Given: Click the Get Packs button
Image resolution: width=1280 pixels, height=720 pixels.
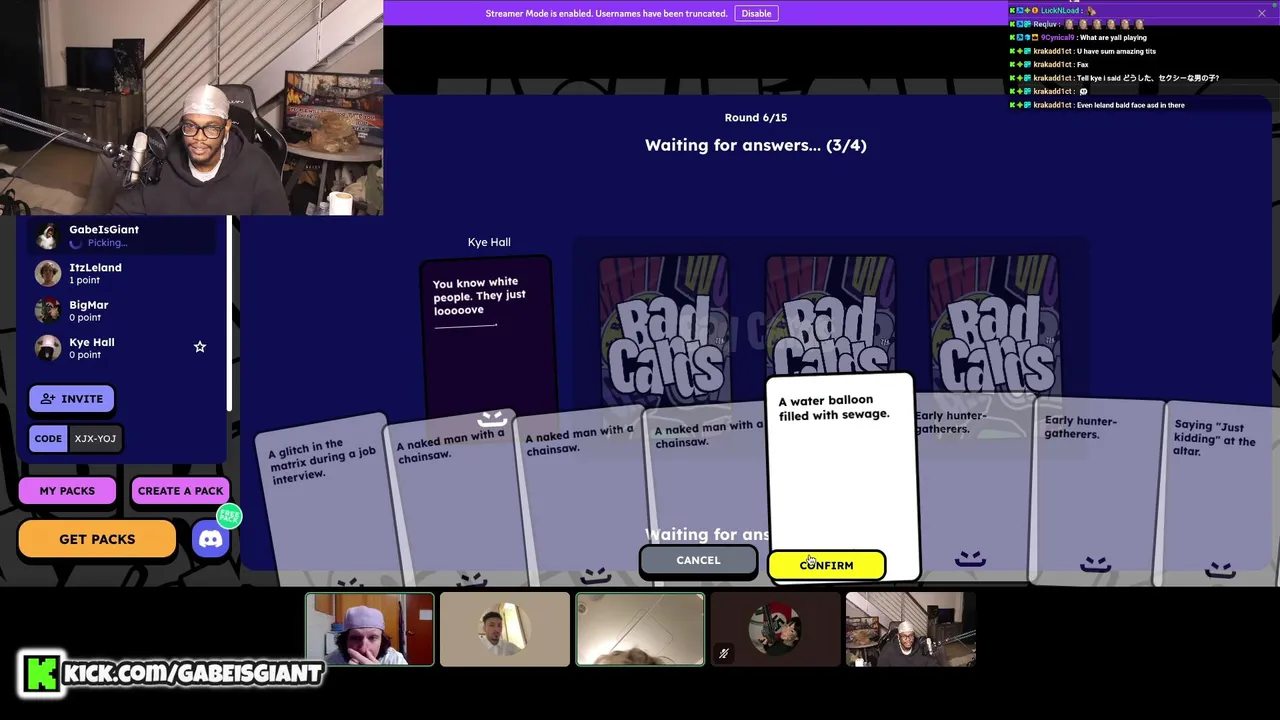Looking at the screenshot, I should (97, 539).
